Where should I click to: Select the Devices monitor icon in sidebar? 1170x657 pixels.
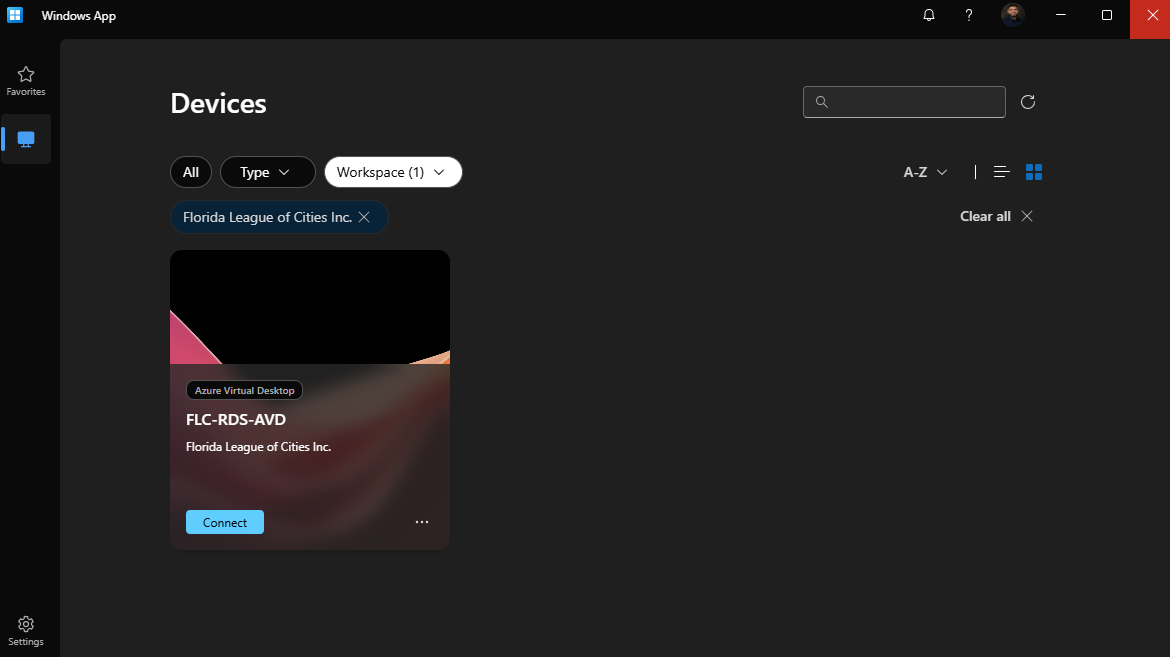point(25,139)
